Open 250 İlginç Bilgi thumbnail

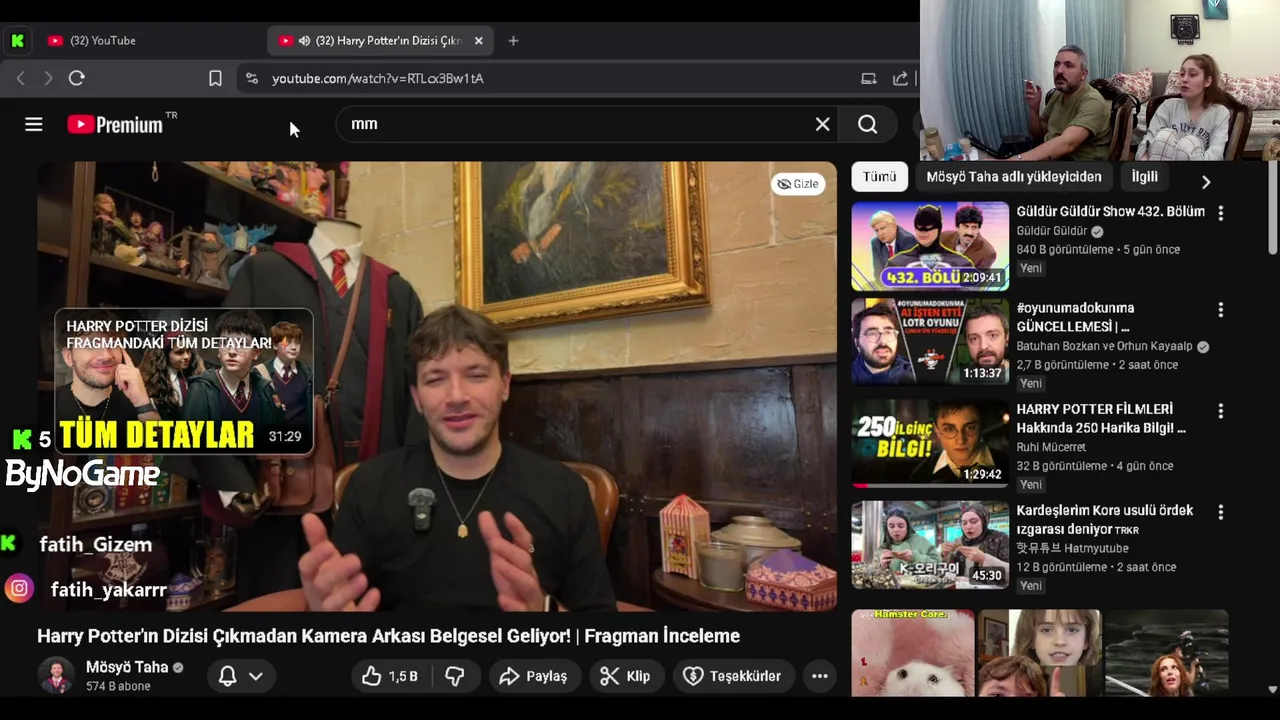pyautogui.click(x=930, y=443)
